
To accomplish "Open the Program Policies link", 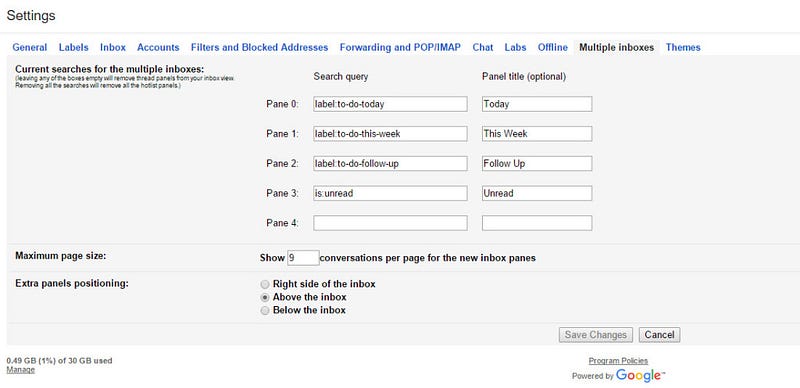I will coord(618,361).
